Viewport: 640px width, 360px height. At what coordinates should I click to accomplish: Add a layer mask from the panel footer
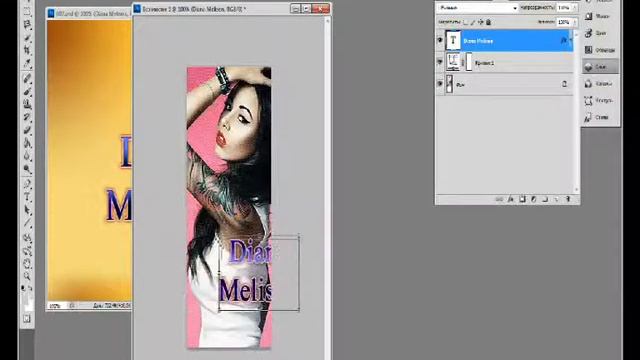point(522,200)
